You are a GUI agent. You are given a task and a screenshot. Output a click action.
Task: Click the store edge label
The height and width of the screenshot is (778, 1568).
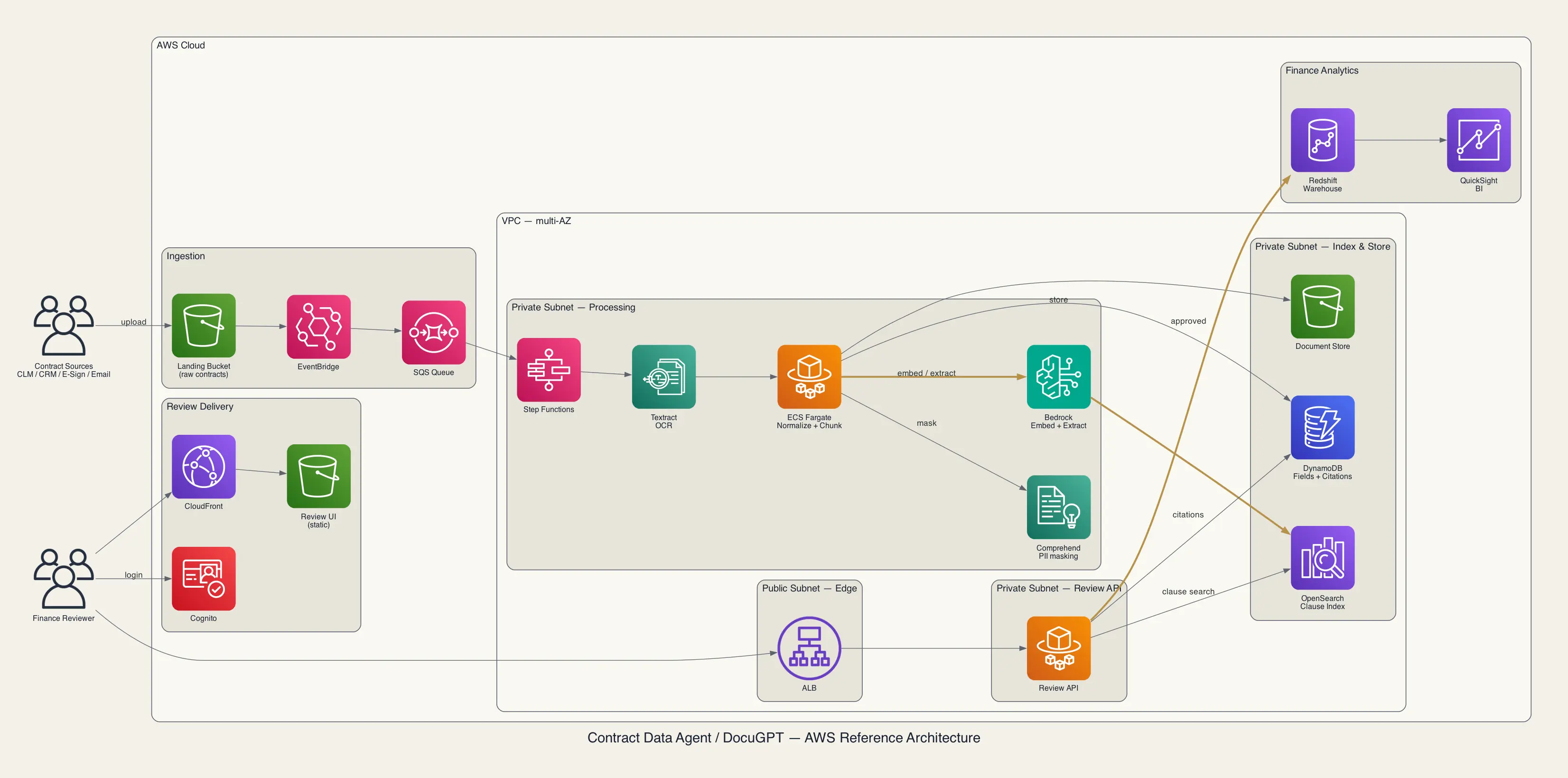pyautogui.click(x=1058, y=300)
